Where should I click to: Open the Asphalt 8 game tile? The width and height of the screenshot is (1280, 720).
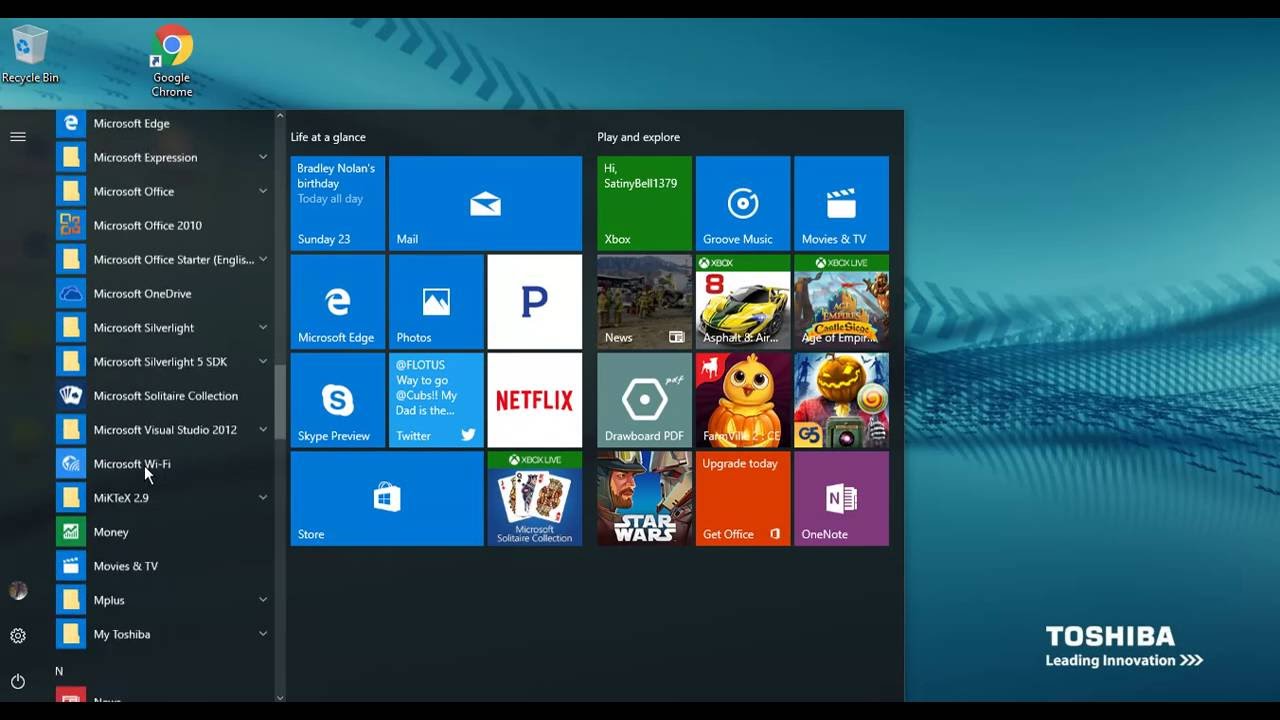point(743,301)
